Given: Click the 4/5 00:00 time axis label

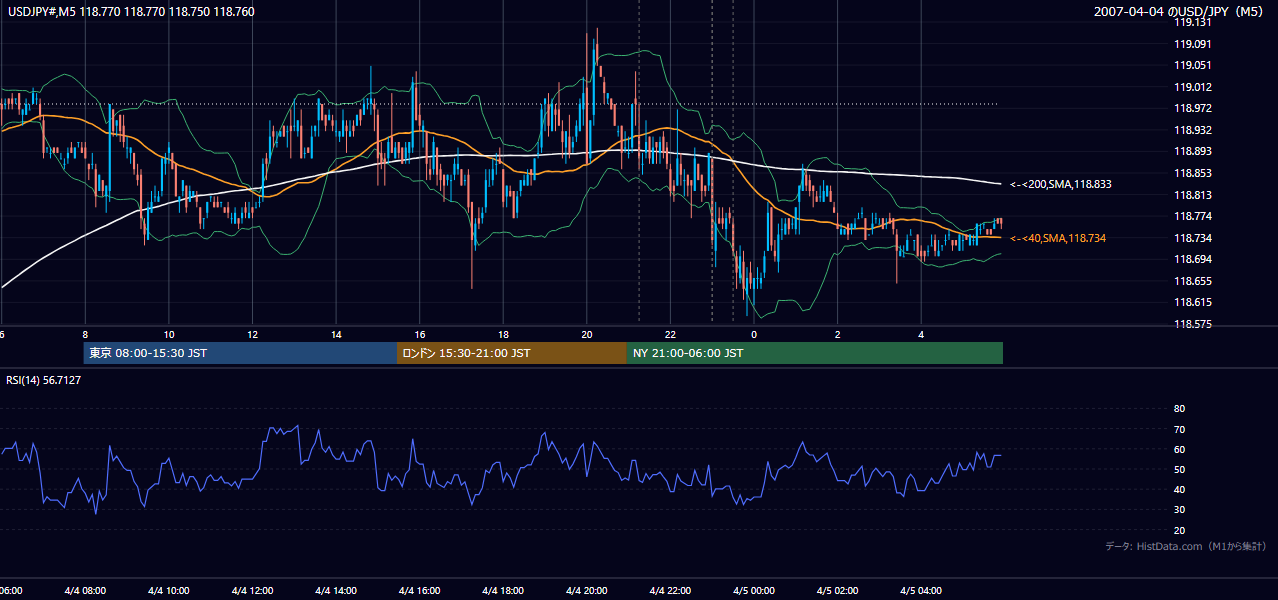Looking at the screenshot, I should tap(754, 591).
